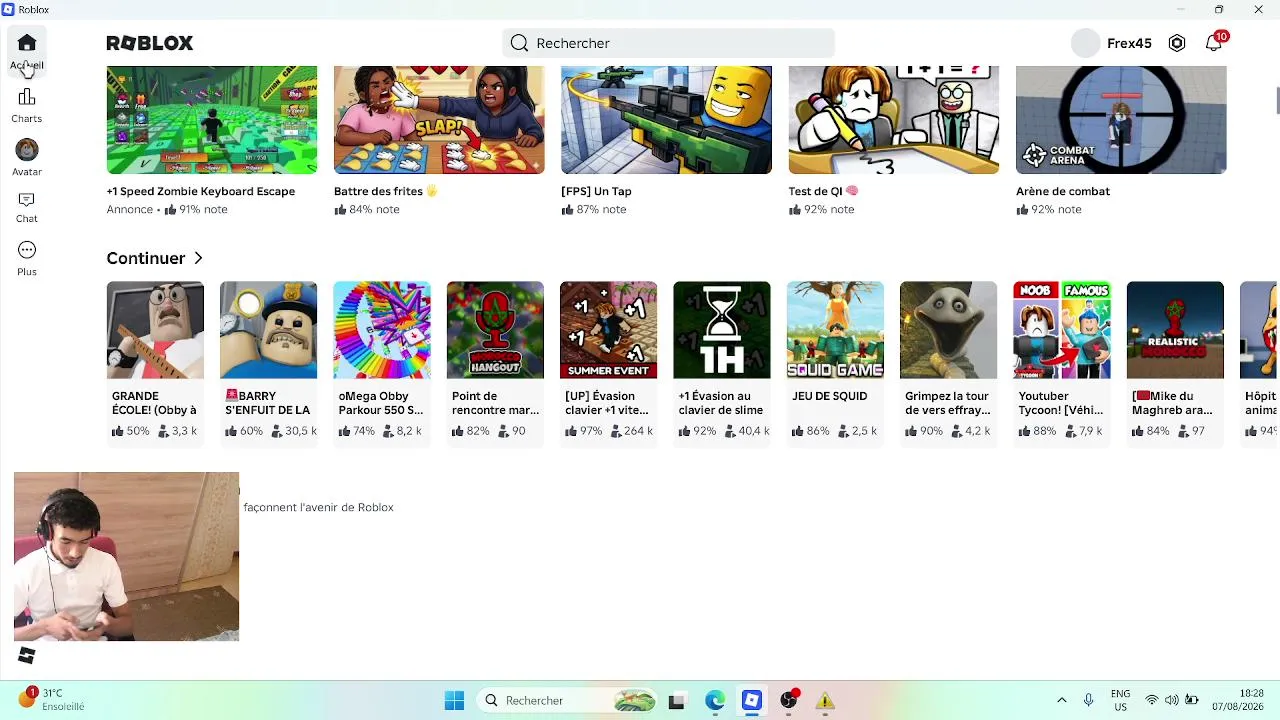1280x720 pixels.
Task: Open the Windows Start menu
Action: pos(454,700)
